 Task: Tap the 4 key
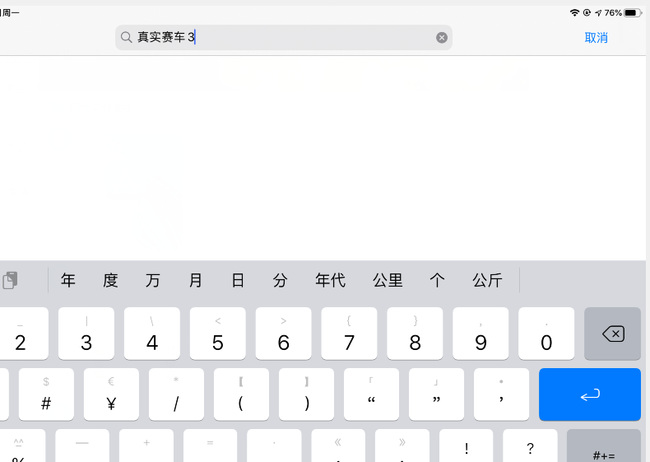point(152,333)
